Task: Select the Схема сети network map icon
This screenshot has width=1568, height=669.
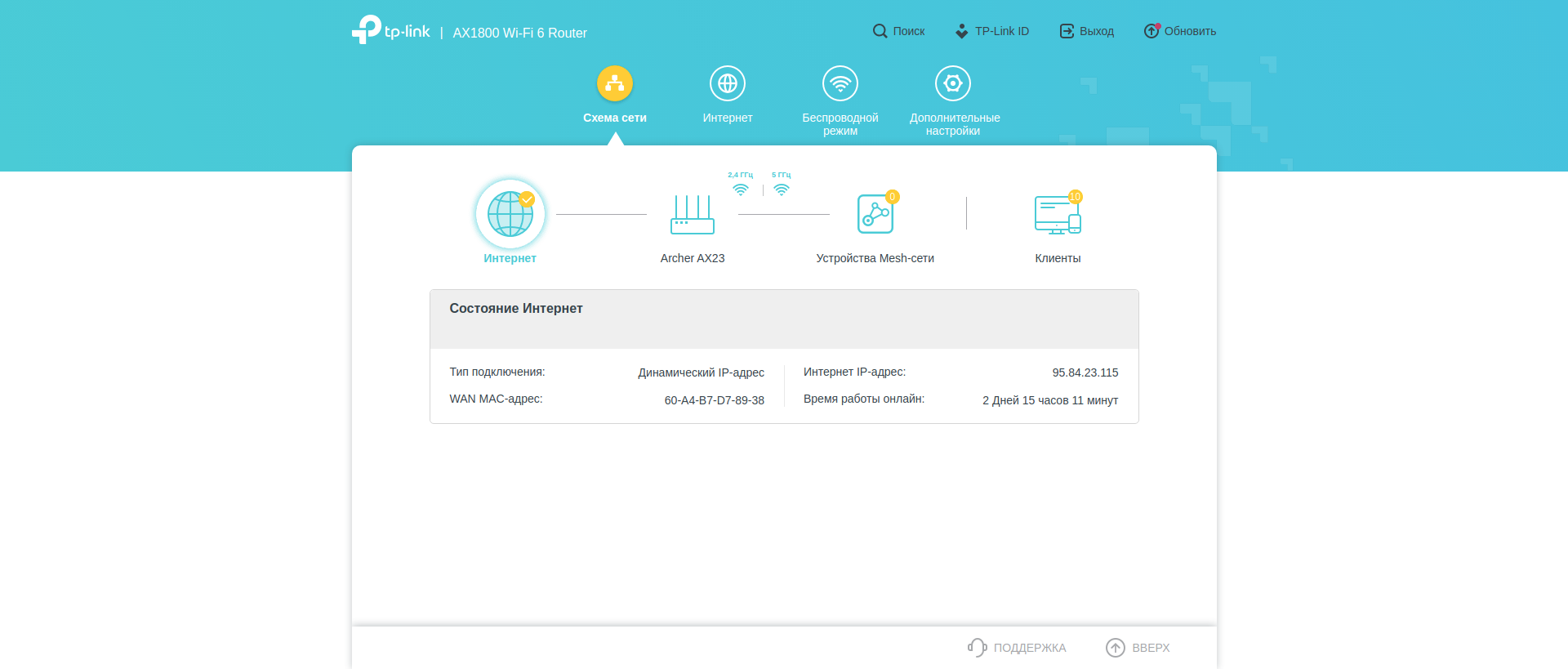Action: point(615,83)
